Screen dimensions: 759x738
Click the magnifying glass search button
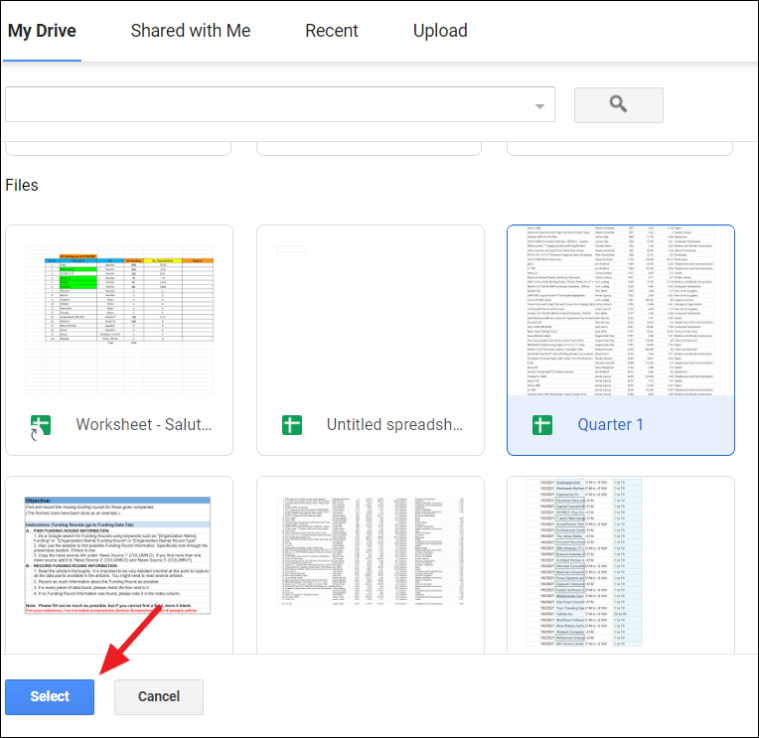(618, 105)
